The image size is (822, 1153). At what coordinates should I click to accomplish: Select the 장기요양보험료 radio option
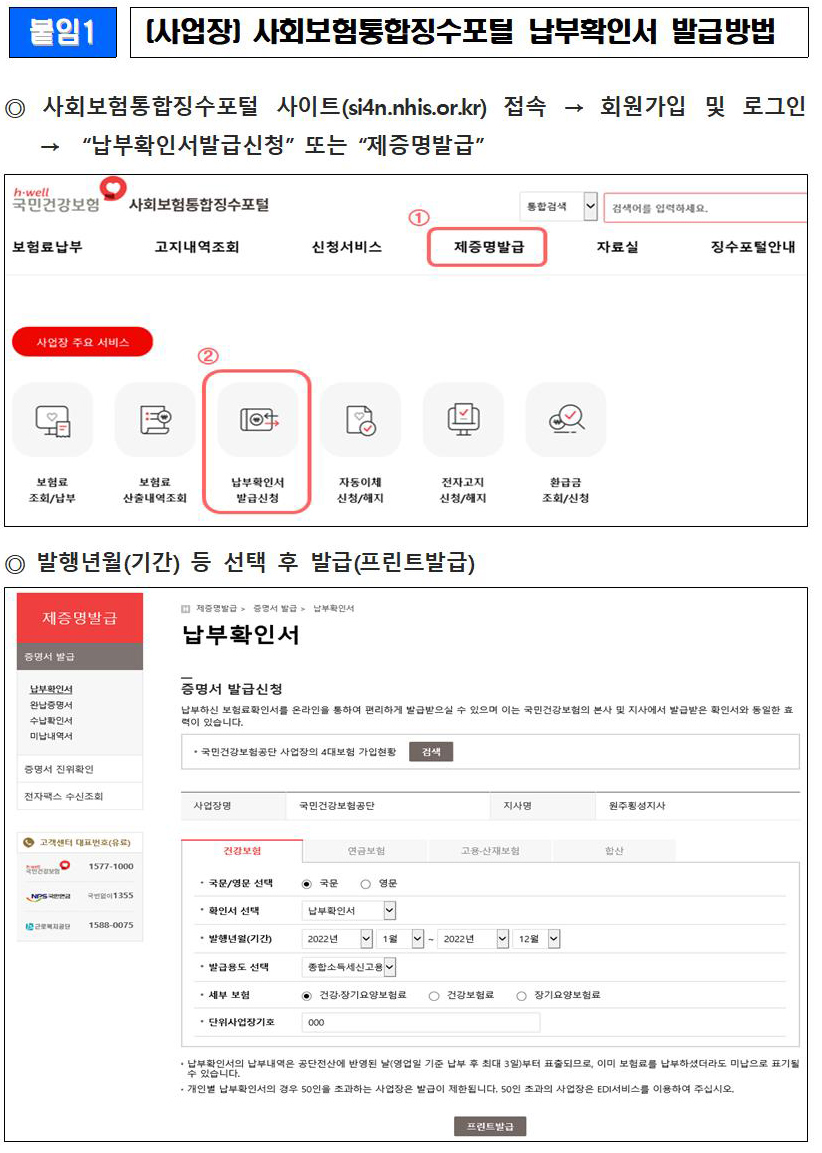coord(522,996)
